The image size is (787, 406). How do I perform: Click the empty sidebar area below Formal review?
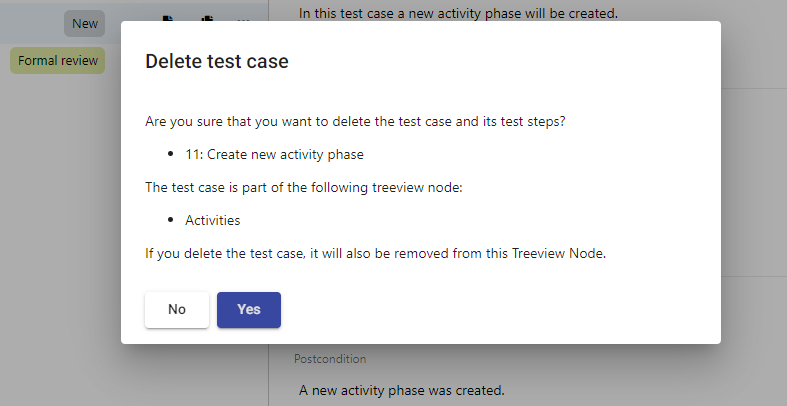[x=60, y=200]
